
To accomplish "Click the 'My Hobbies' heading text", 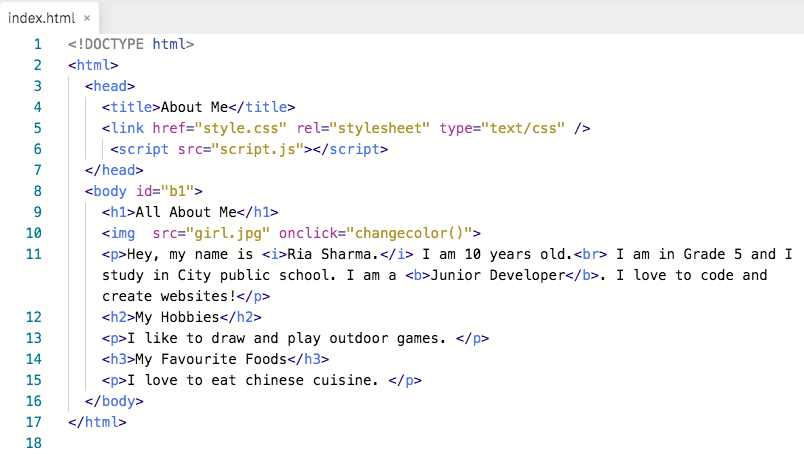I will [177, 318].
